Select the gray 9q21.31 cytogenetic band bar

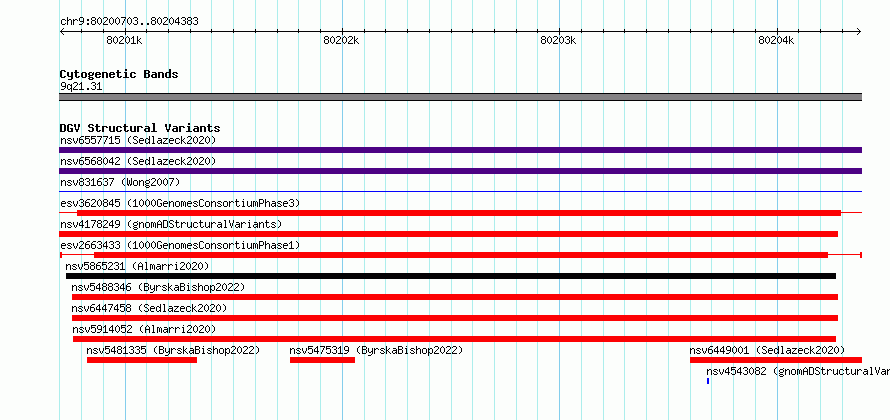pyautogui.click(x=460, y=97)
